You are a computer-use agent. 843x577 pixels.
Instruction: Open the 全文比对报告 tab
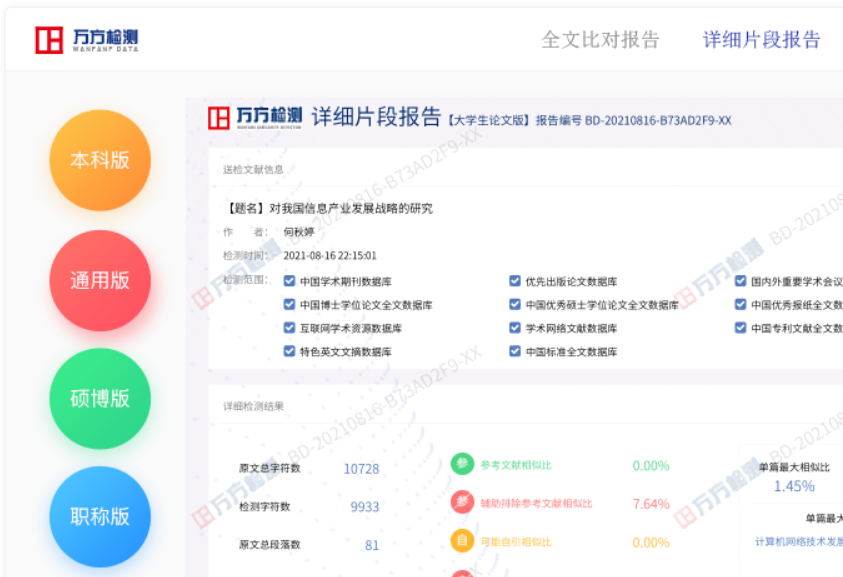click(600, 40)
